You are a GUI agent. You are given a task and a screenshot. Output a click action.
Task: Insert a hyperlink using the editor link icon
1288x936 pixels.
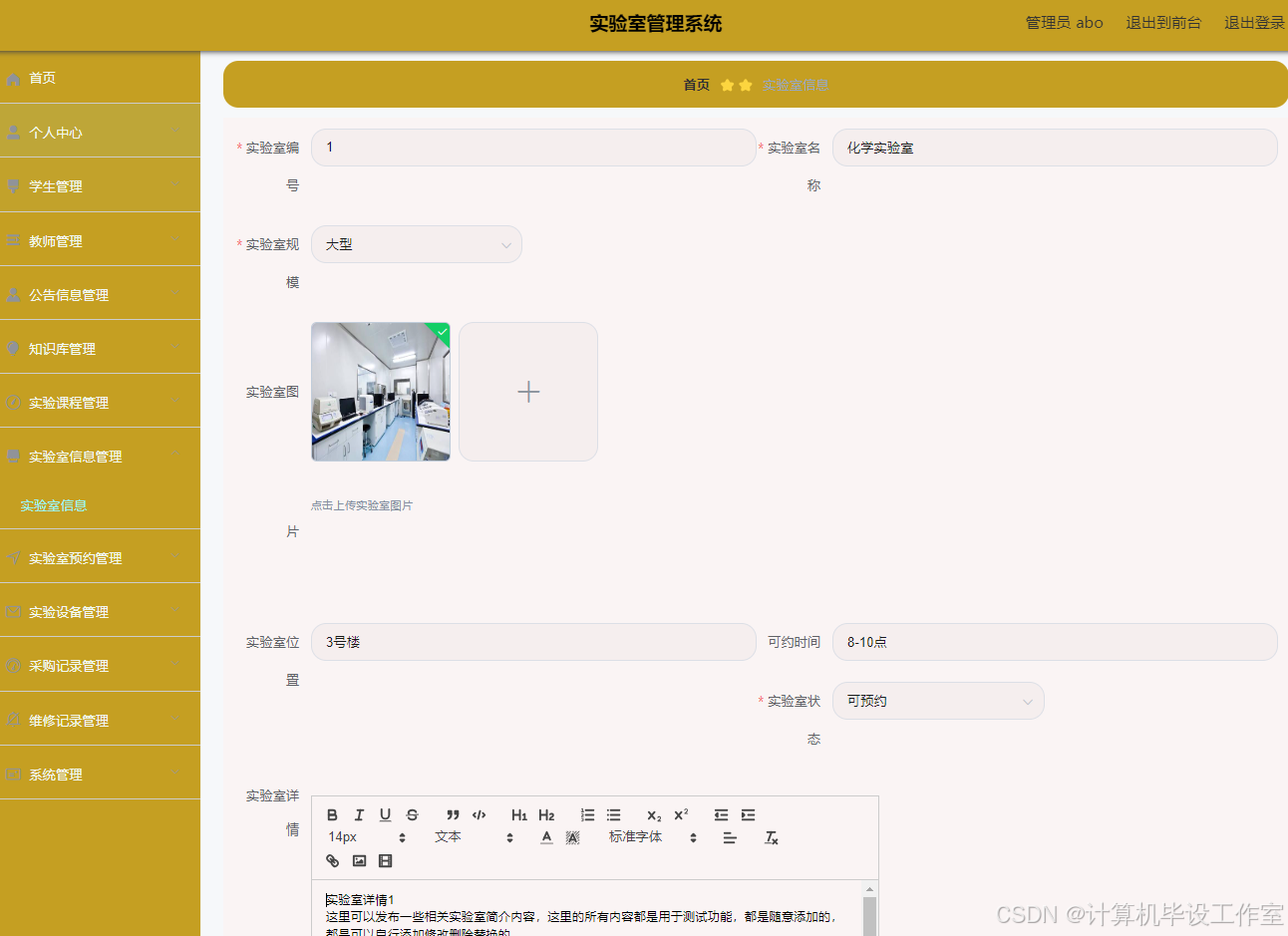332,860
